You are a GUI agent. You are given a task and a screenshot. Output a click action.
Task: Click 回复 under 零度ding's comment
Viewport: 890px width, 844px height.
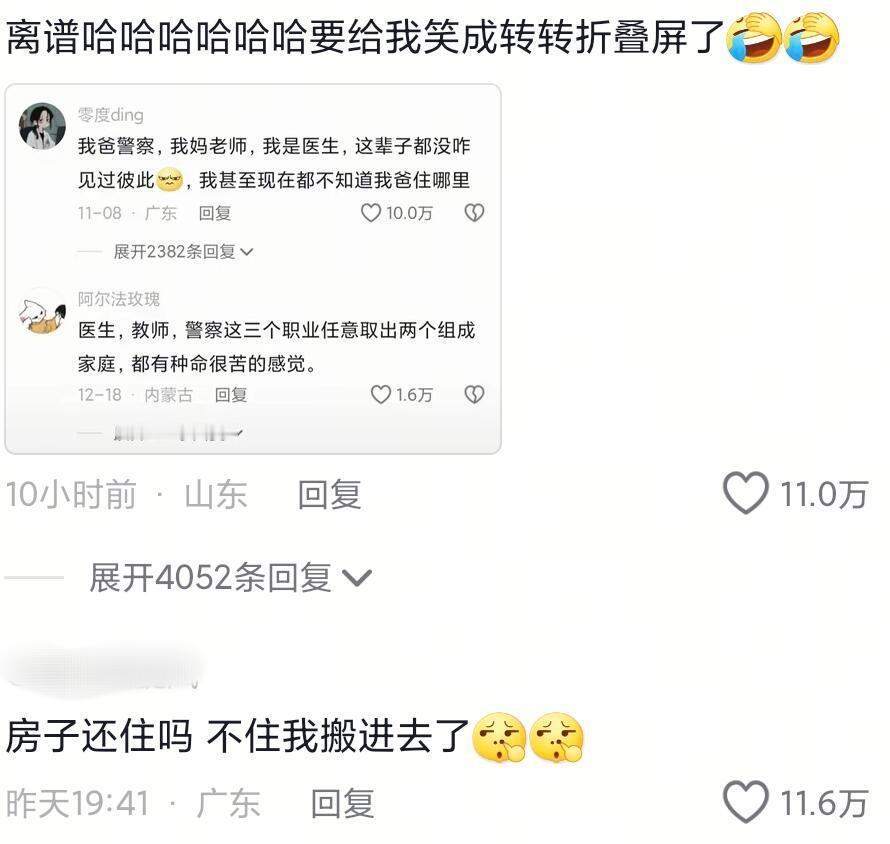pyautogui.click(x=215, y=213)
